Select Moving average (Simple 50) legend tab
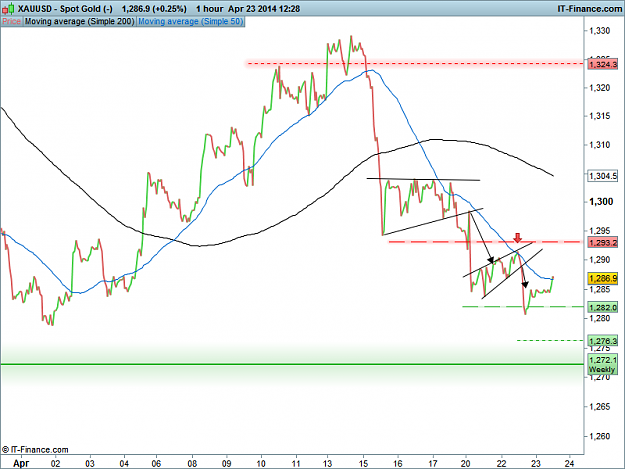This screenshot has height=469, width=625. point(191,22)
